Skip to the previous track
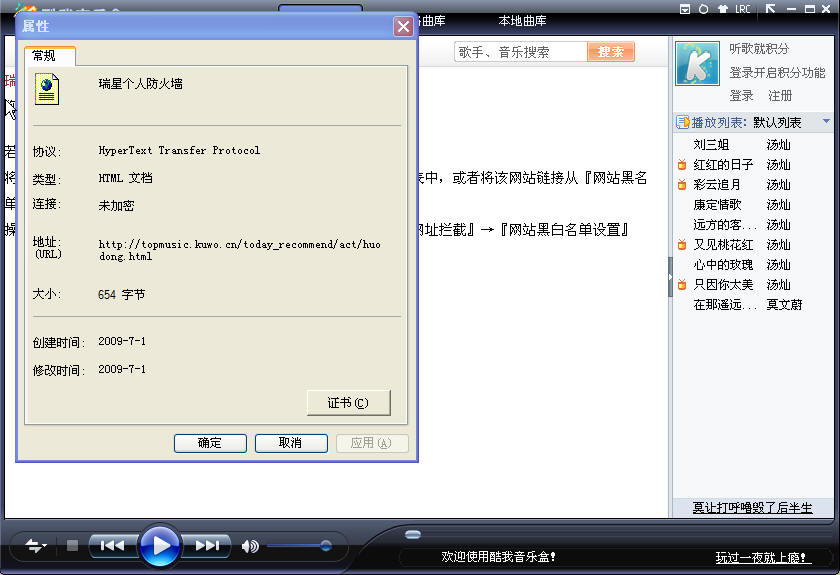Image resolution: width=840 pixels, height=575 pixels. (x=112, y=546)
